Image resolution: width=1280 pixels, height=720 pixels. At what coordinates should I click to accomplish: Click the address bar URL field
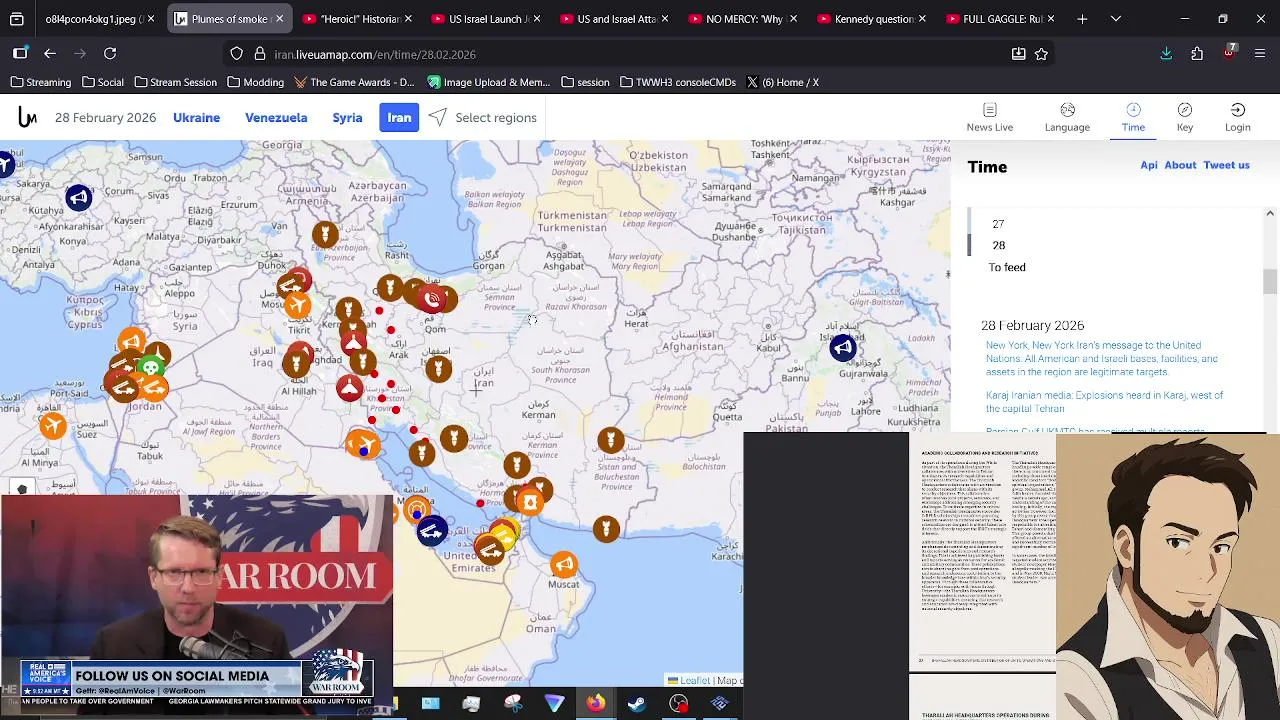click(640, 54)
